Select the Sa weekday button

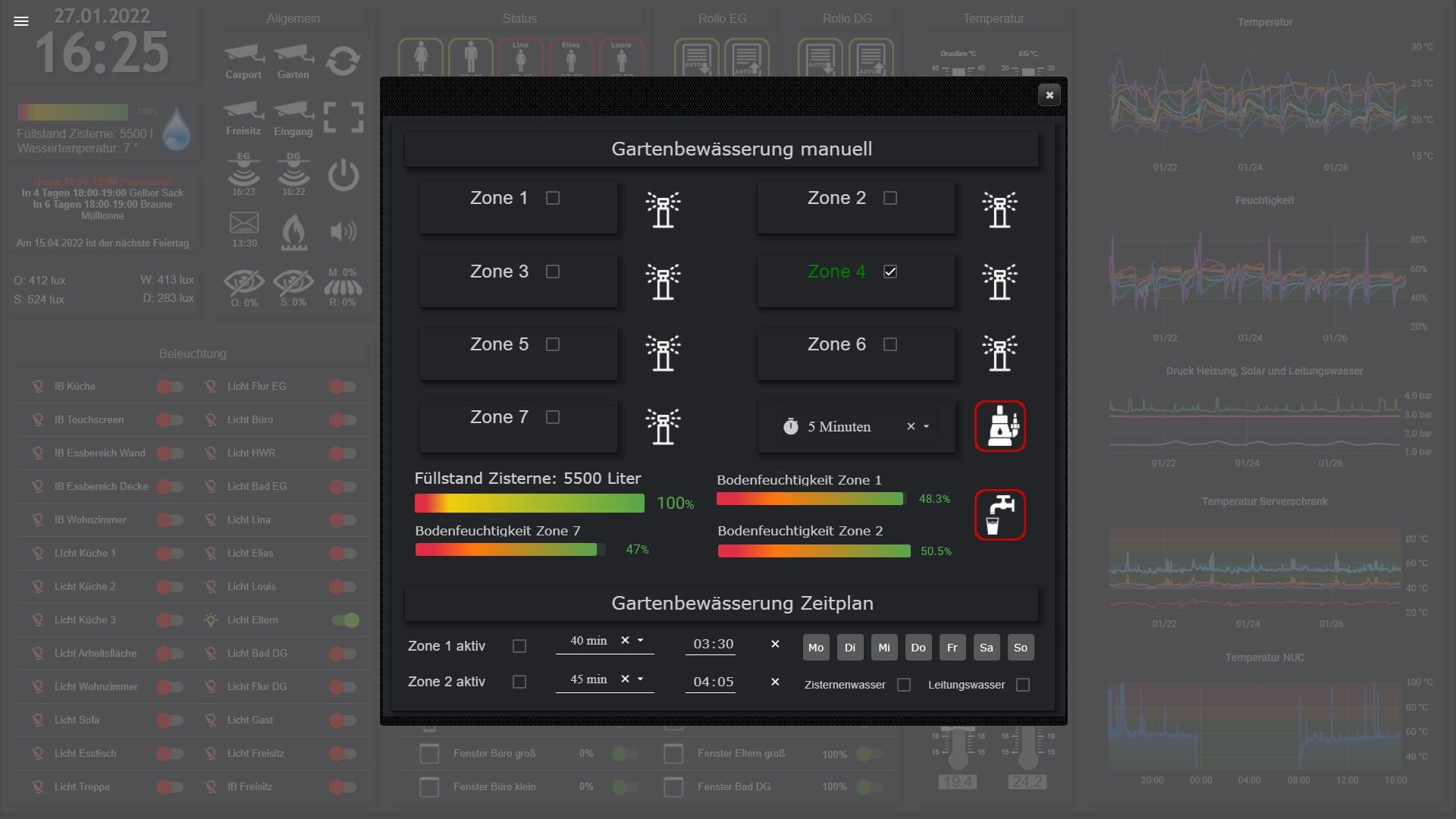coord(986,648)
